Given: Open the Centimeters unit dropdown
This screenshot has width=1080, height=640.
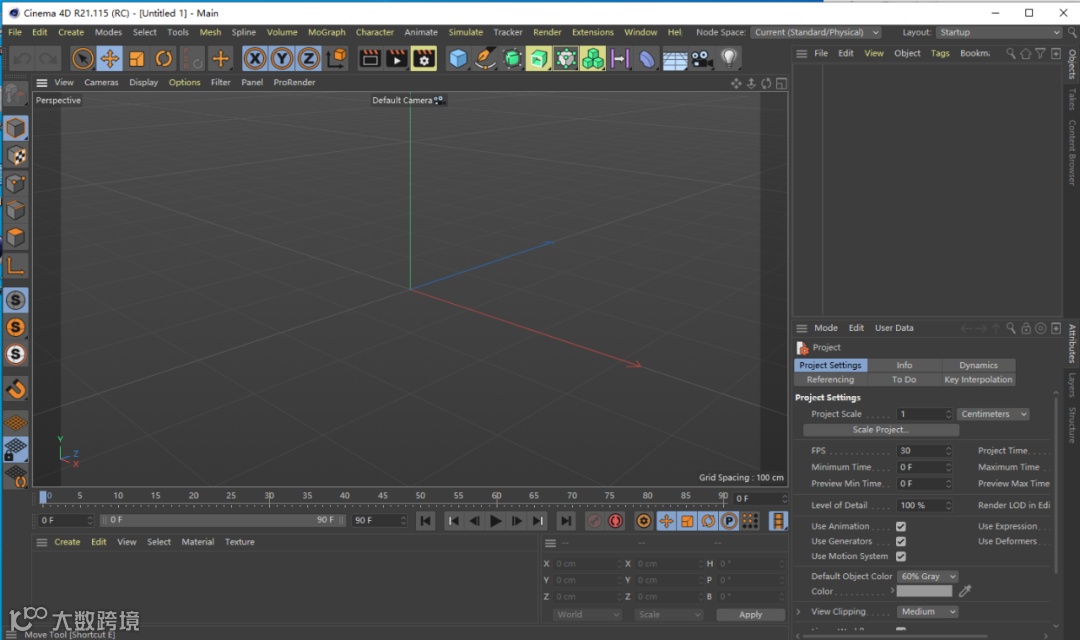Looking at the screenshot, I should [x=993, y=414].
